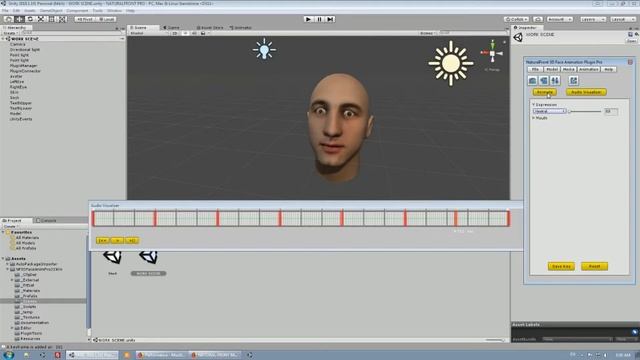The image size is (640, 360).
Task: Click the Pause button in toolbar
Action: (x=319, y=19)
